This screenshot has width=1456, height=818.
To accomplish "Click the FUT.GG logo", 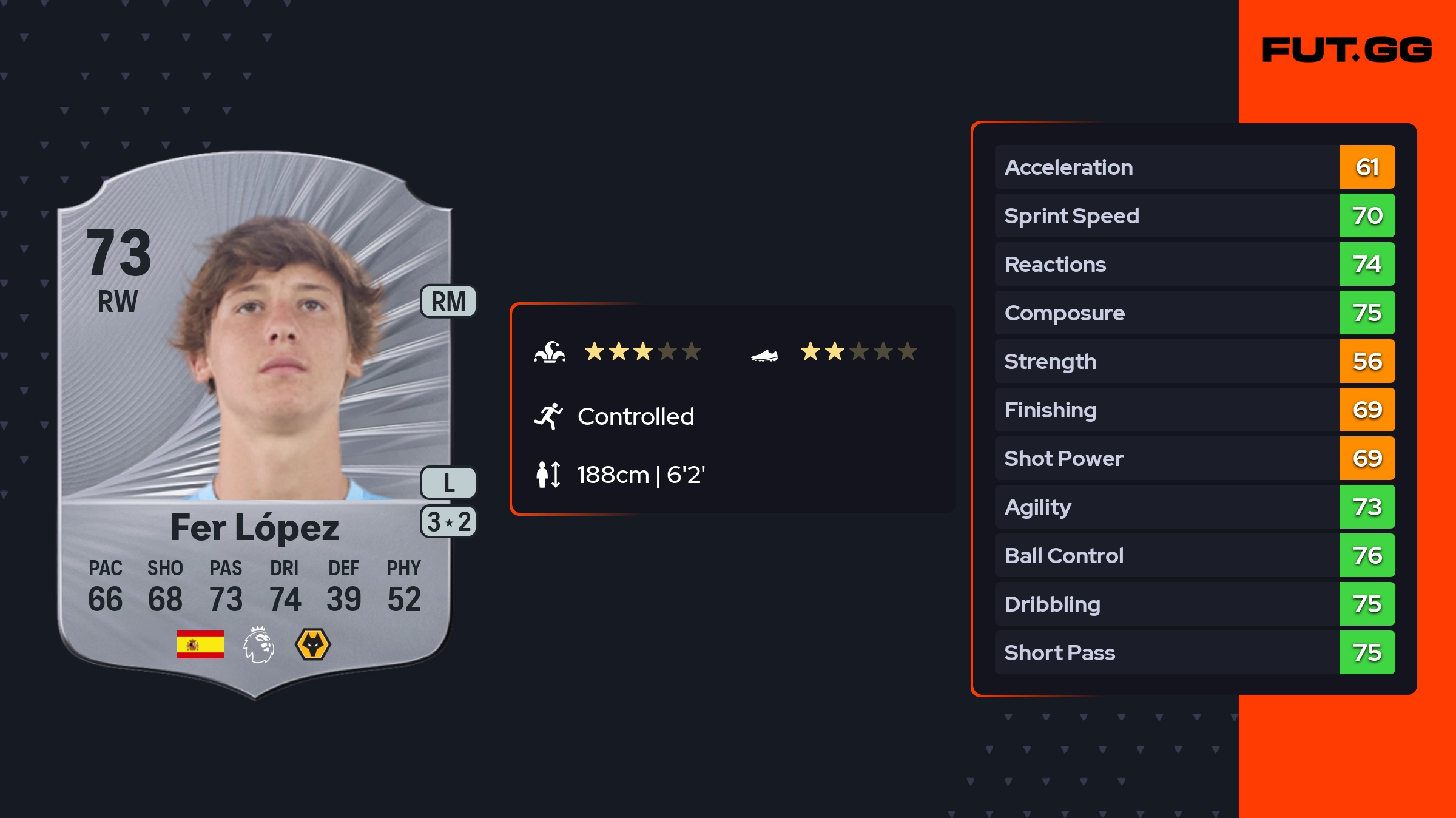I will [x=1347, y=50].
